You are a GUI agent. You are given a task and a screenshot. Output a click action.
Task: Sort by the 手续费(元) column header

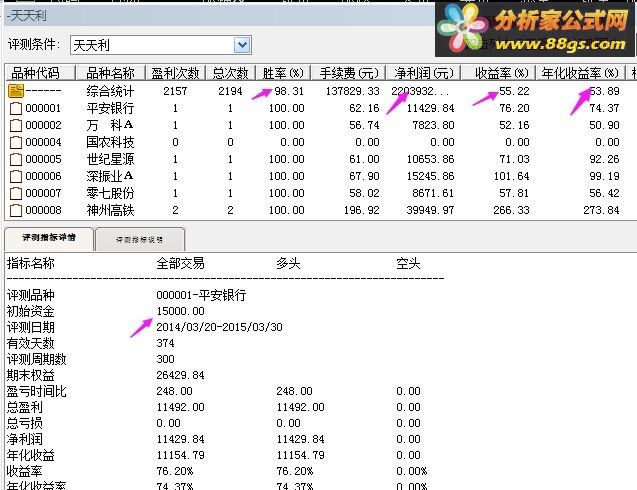(x=348, y=73)
